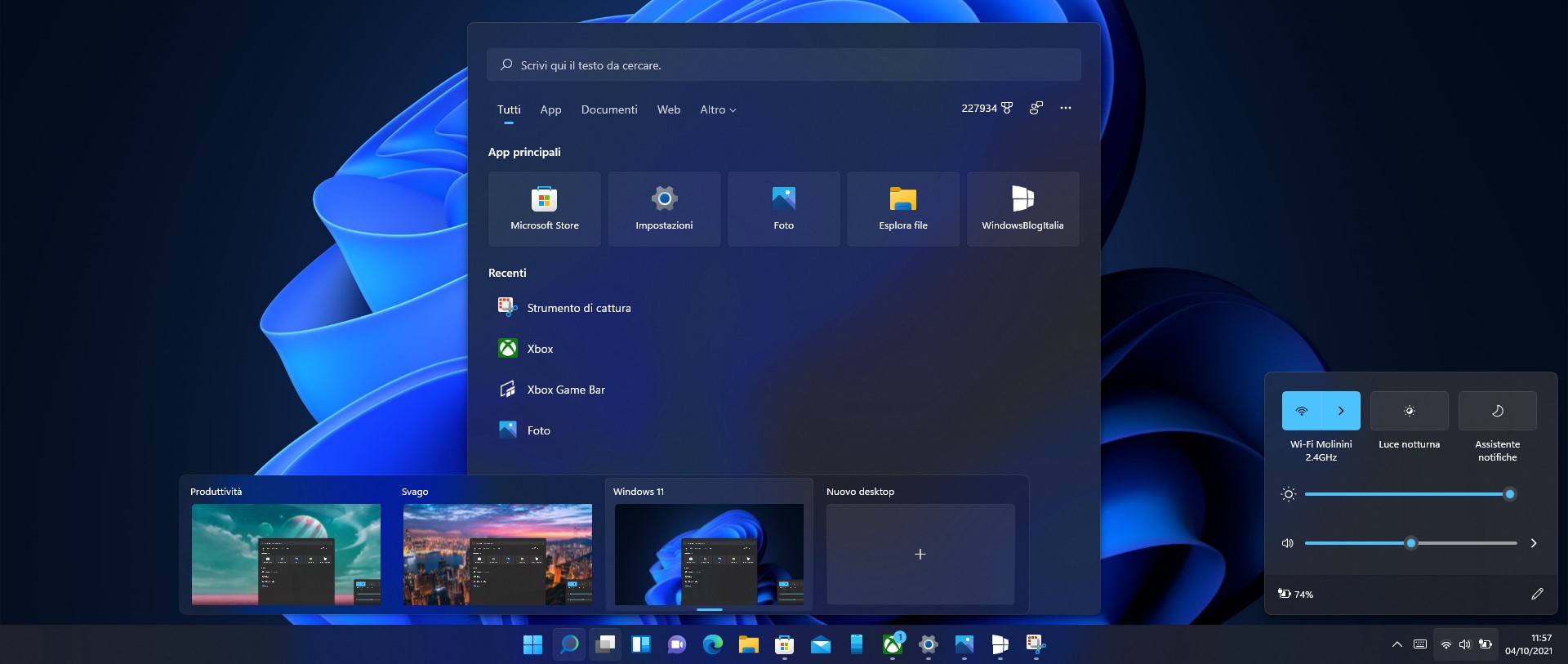Open the WindowsBlogItalia app in the taskbar

pyautogui.click(x=1000, y=644)
